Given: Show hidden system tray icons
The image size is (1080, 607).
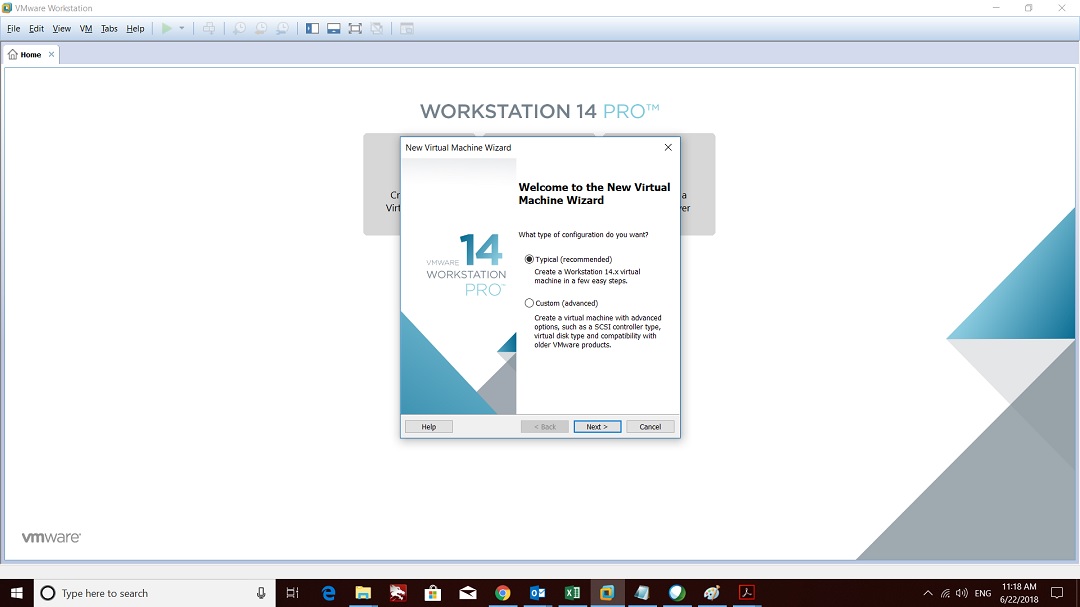Looking at the screenshot, I should [x=928, y=593].
